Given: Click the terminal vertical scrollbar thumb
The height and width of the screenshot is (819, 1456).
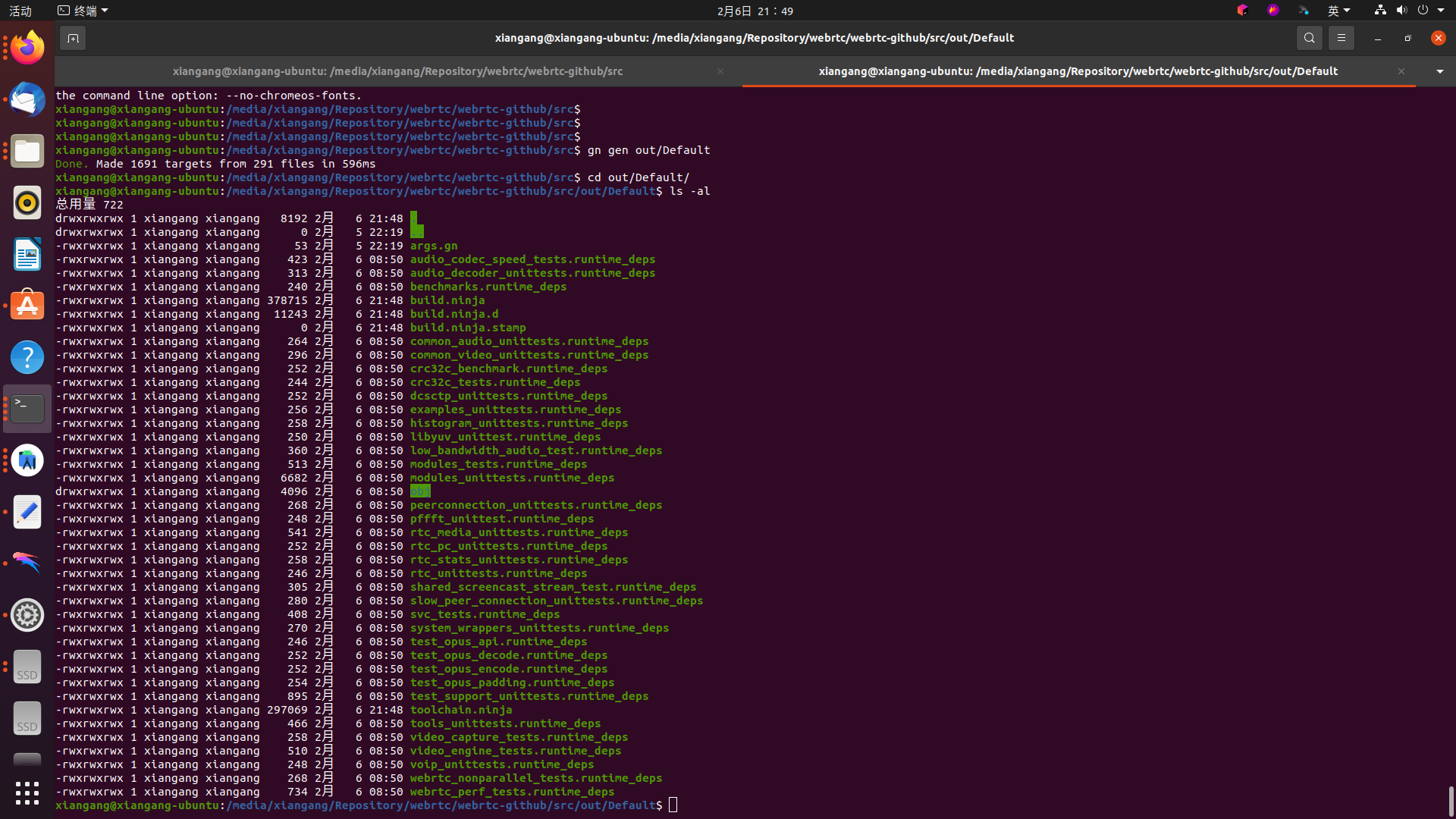Looking at the screenshot, I should (1451, 801).
